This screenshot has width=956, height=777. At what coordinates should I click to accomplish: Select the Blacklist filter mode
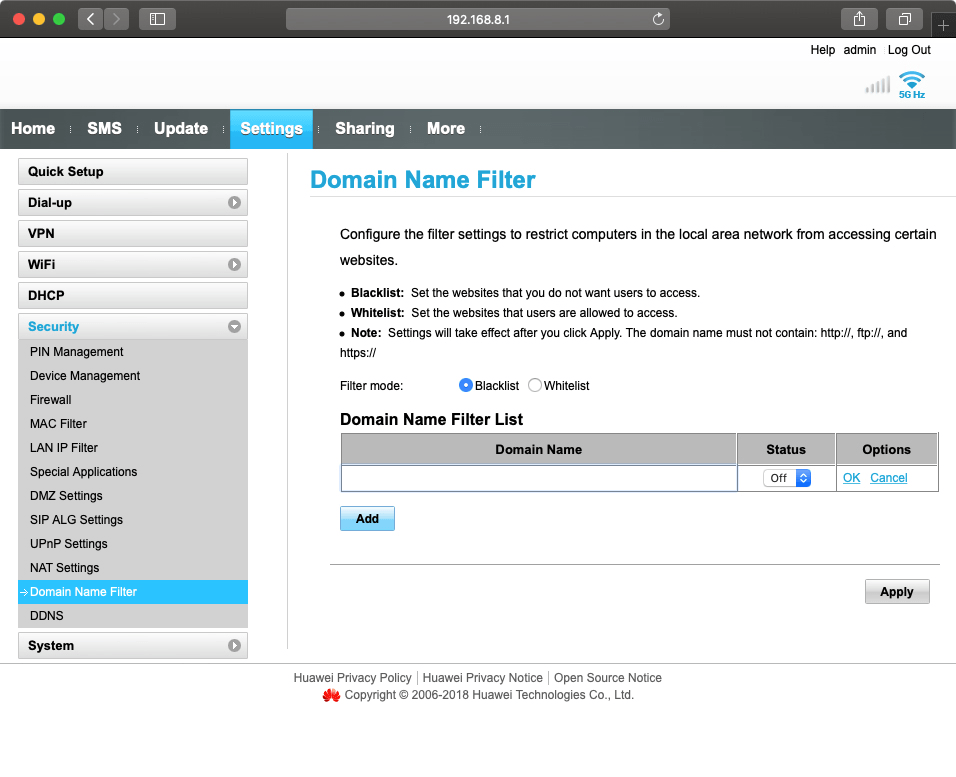(x=466, y=385)
